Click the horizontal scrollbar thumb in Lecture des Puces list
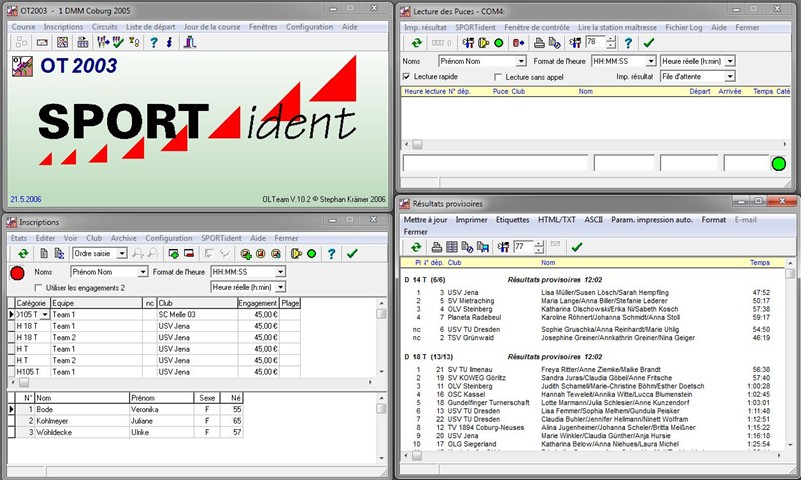This screenshot has height=480, width=801. (417, 145)
